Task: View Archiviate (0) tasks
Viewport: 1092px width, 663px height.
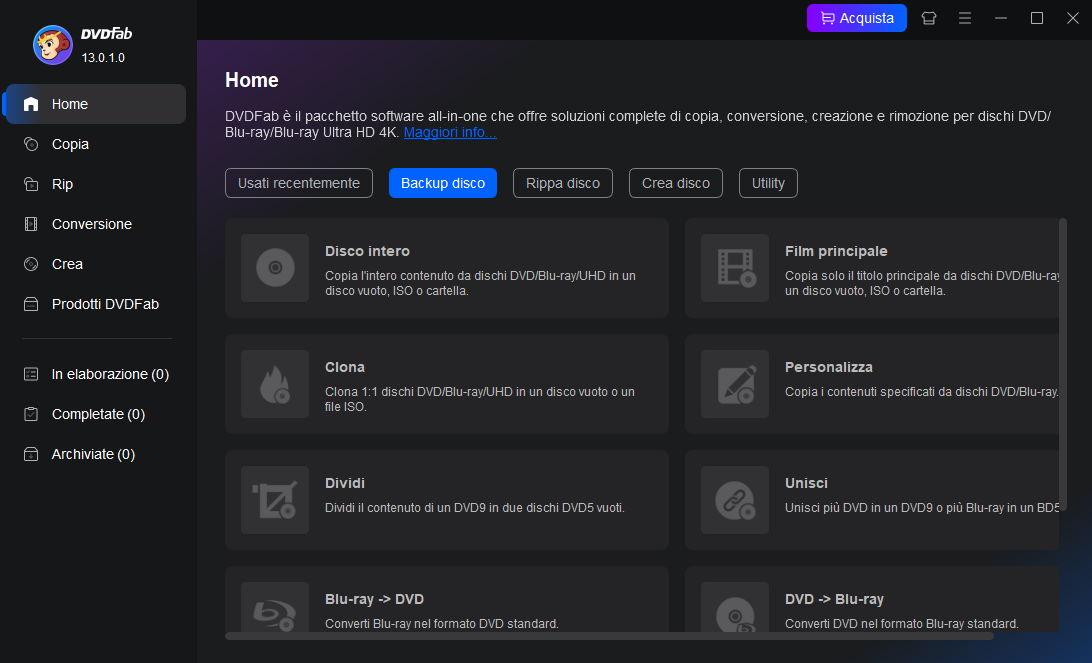Action: coord(95,454)
